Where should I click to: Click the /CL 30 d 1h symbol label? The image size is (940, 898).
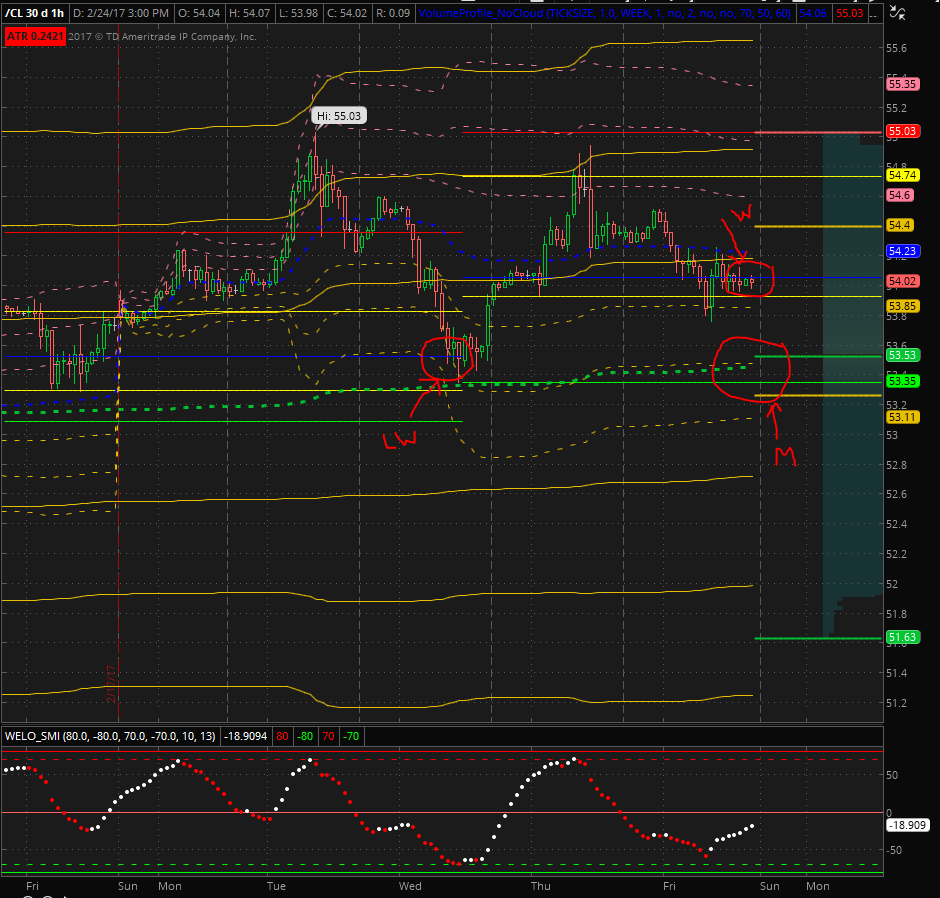point(34,13)
